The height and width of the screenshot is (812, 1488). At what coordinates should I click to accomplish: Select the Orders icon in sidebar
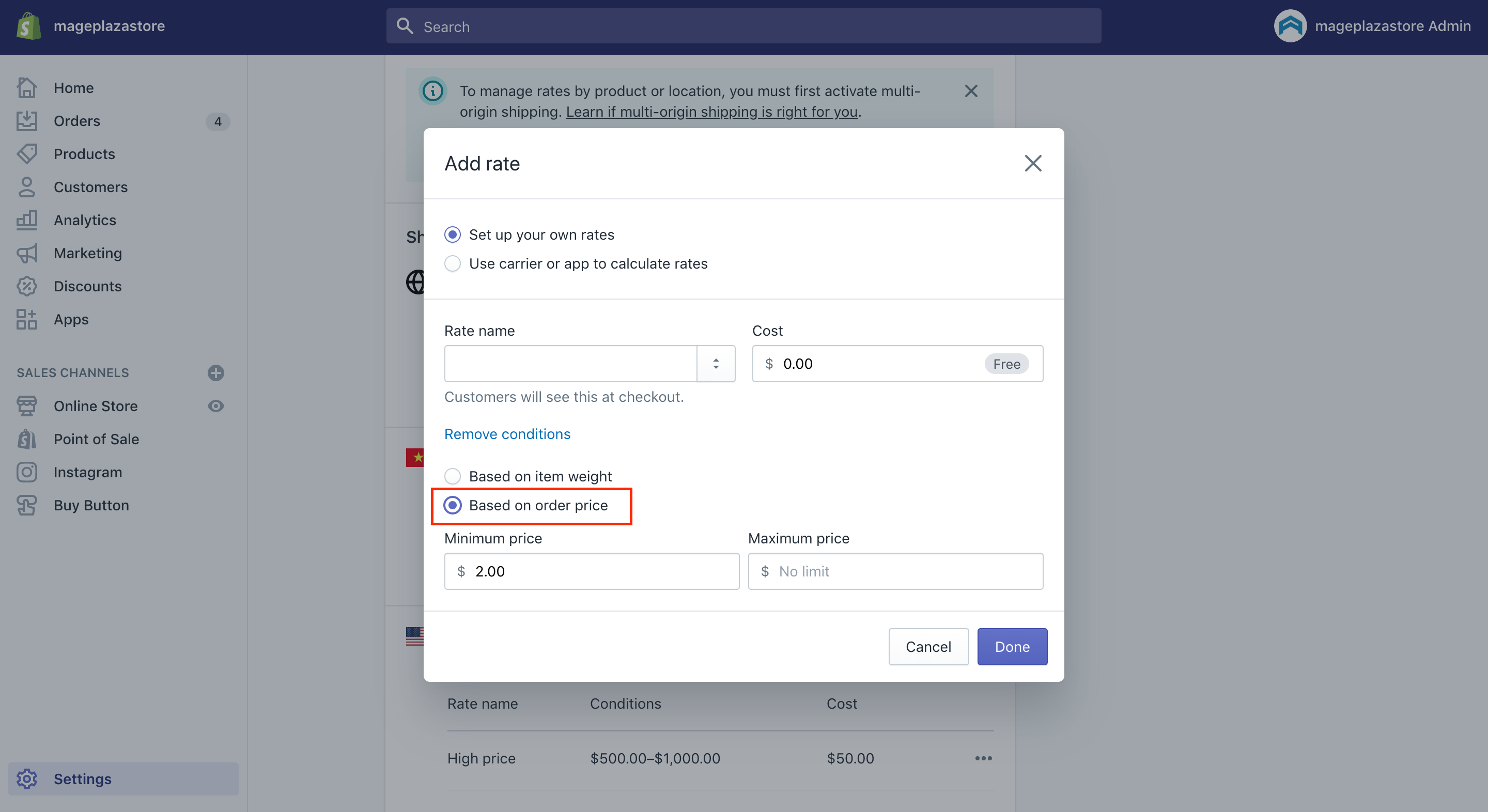[x=26, y=121]
